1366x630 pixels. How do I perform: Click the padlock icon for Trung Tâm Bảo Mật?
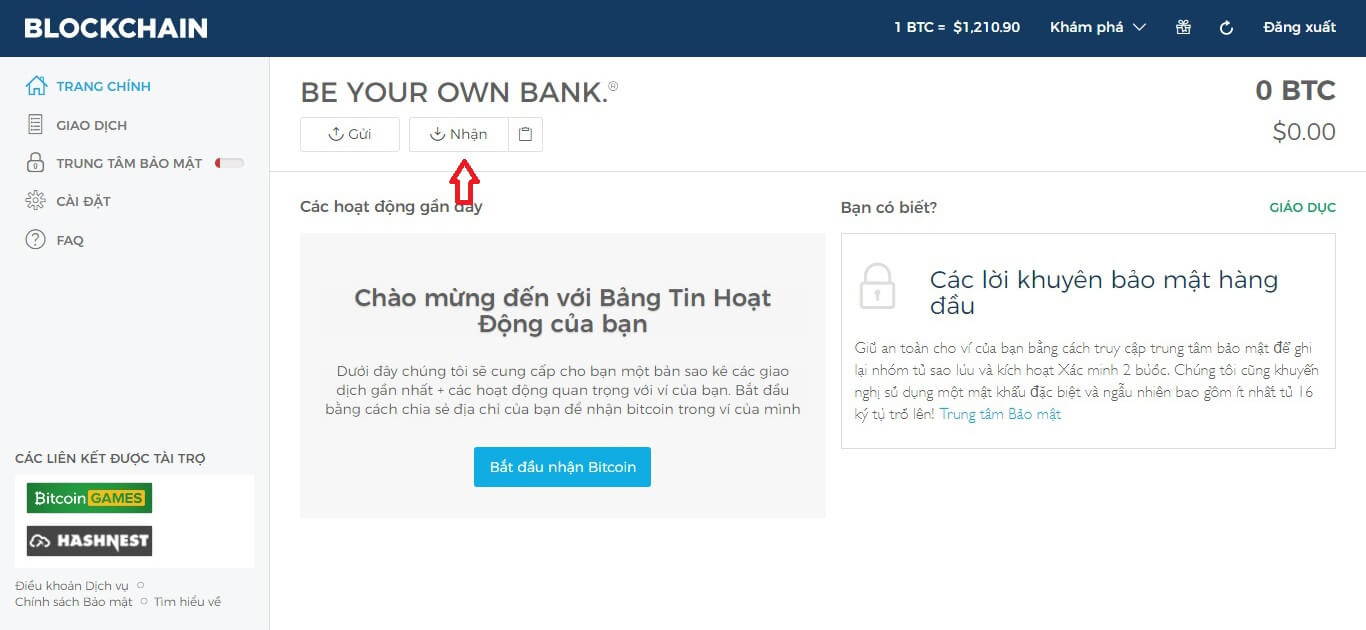pyautogui.click(x=36, y=163)
